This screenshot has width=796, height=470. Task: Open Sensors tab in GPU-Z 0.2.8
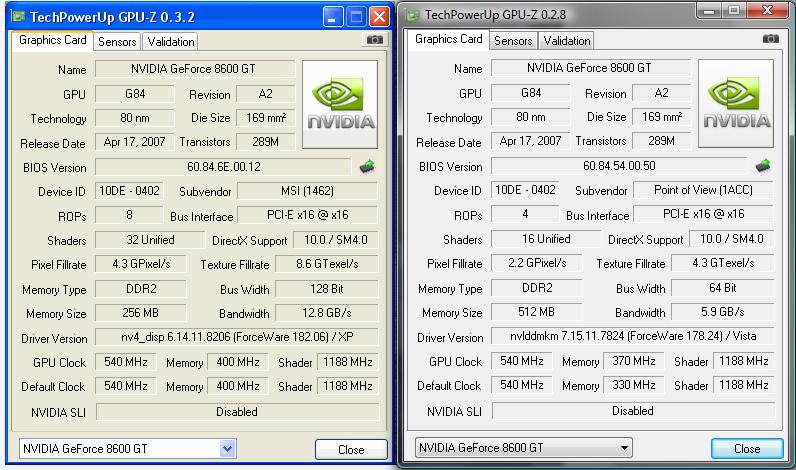[513, 41]
